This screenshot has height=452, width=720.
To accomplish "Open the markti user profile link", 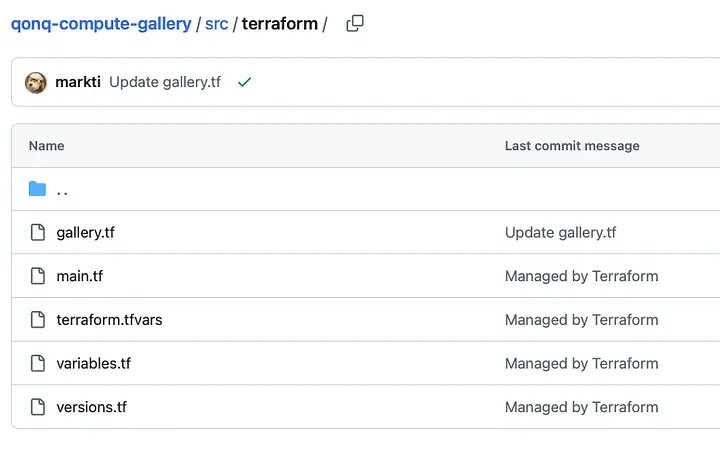I will tap(78, 82).
